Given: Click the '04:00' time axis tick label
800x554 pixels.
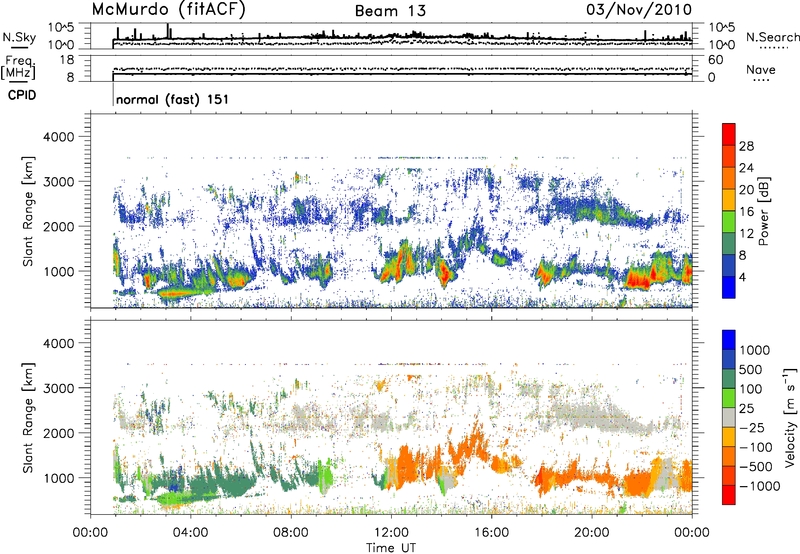Looking at the screenshot, I should tap(190, 533).
